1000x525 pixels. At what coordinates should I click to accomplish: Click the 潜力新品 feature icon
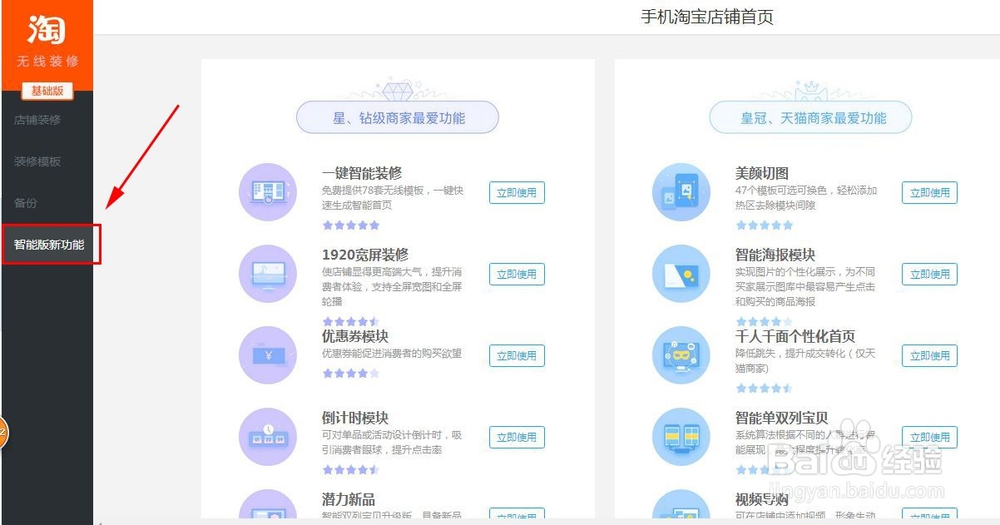[268, 504]
